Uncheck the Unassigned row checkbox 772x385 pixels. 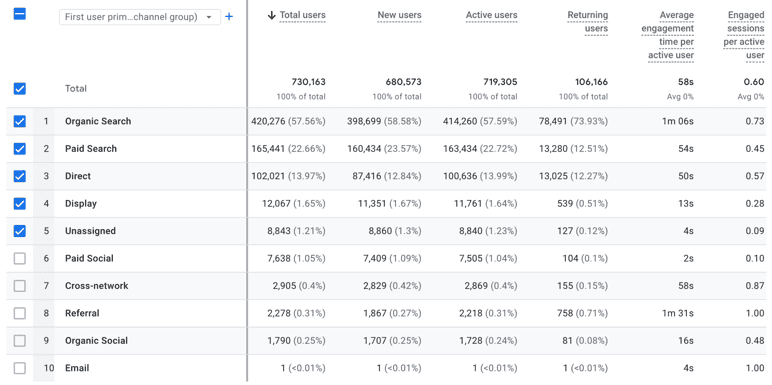[x=20, y=231]
